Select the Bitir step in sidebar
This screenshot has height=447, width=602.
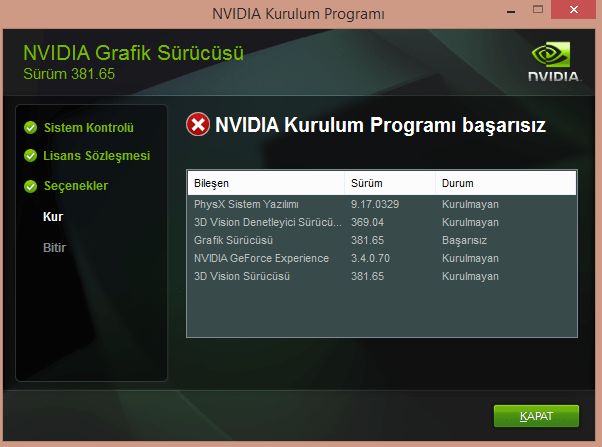pyautogui.click(x=55, y=248)
